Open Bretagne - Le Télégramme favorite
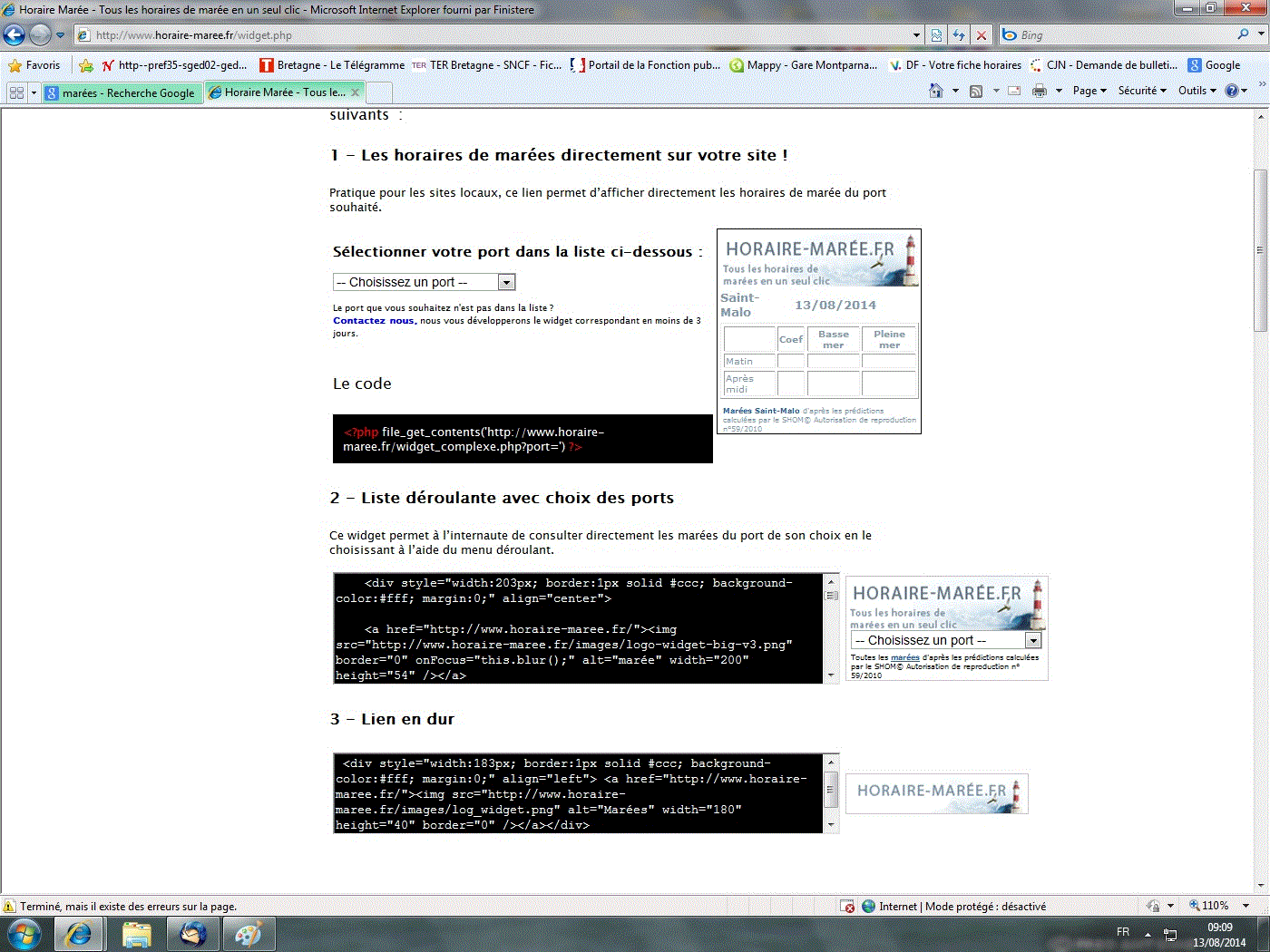1270x952 pixels. 332,65
